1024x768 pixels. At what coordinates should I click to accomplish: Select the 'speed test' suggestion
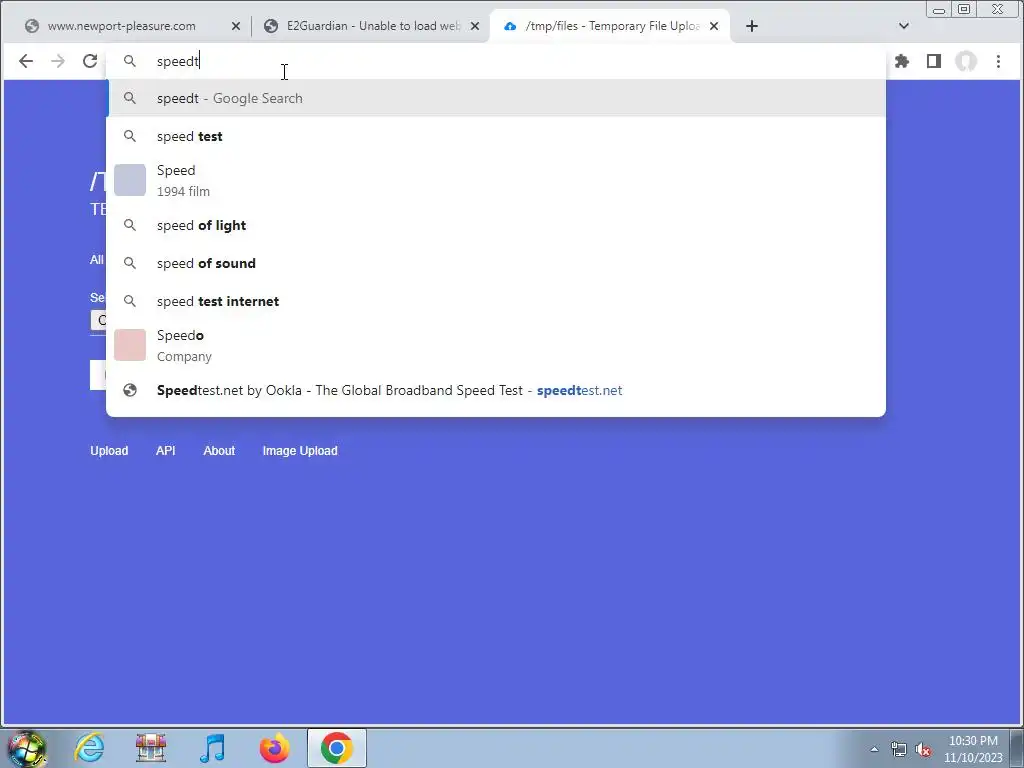(x=496, y=136)
